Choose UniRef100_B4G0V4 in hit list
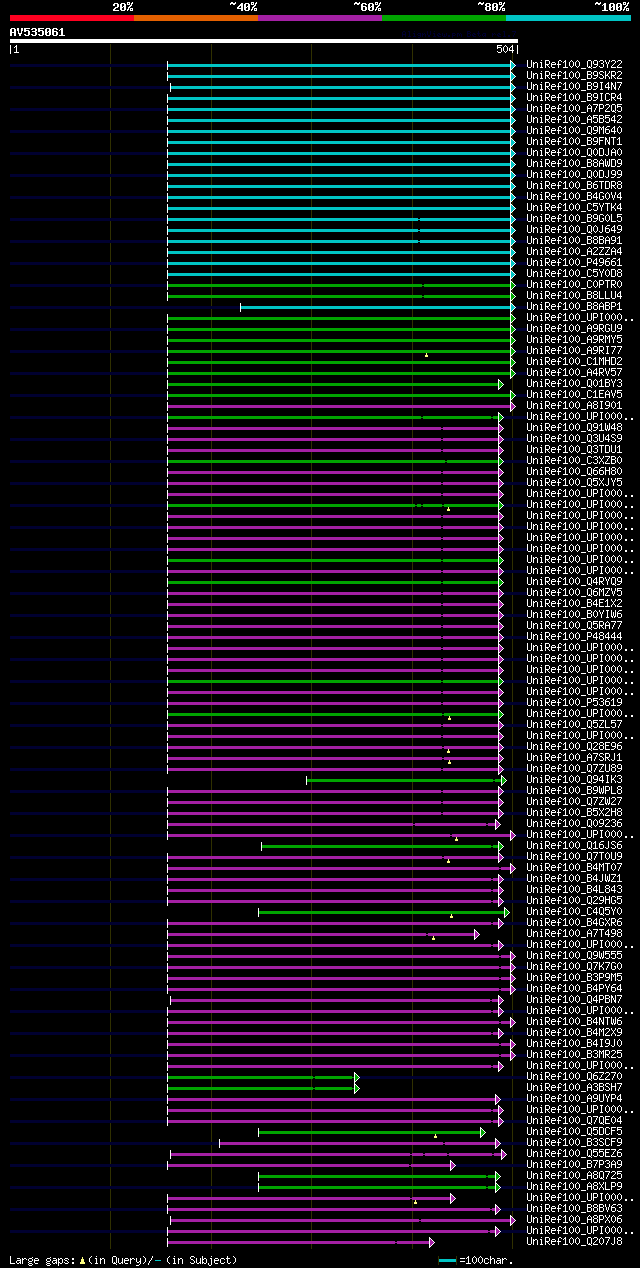The width and height of the screenshot is (640, 1268). 574,196
